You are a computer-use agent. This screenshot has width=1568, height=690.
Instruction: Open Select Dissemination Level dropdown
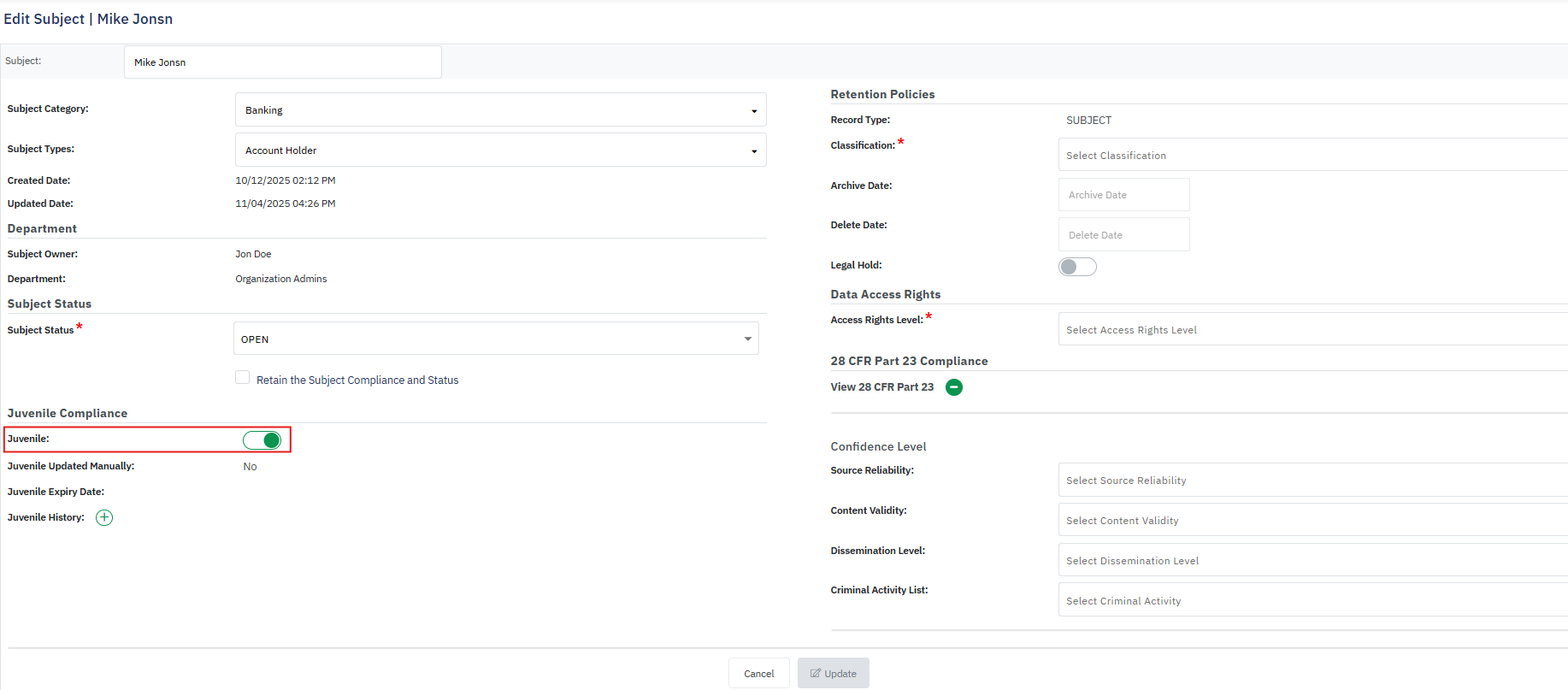tap(1312, 561)
